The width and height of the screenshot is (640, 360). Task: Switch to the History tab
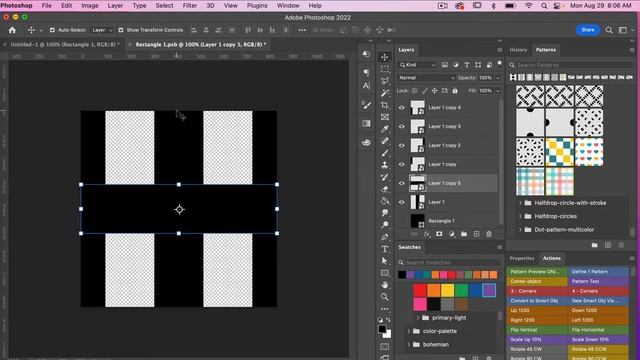click(x=518, y=50)
